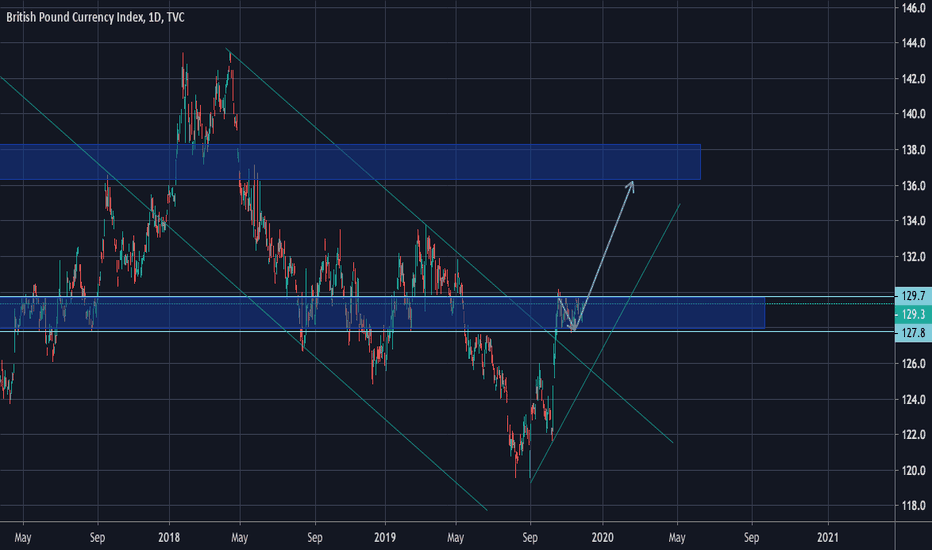932x550 pixels.
Task: Click the 126.0 price axis value
Action: pyautogui.click(x=914, y=363)
